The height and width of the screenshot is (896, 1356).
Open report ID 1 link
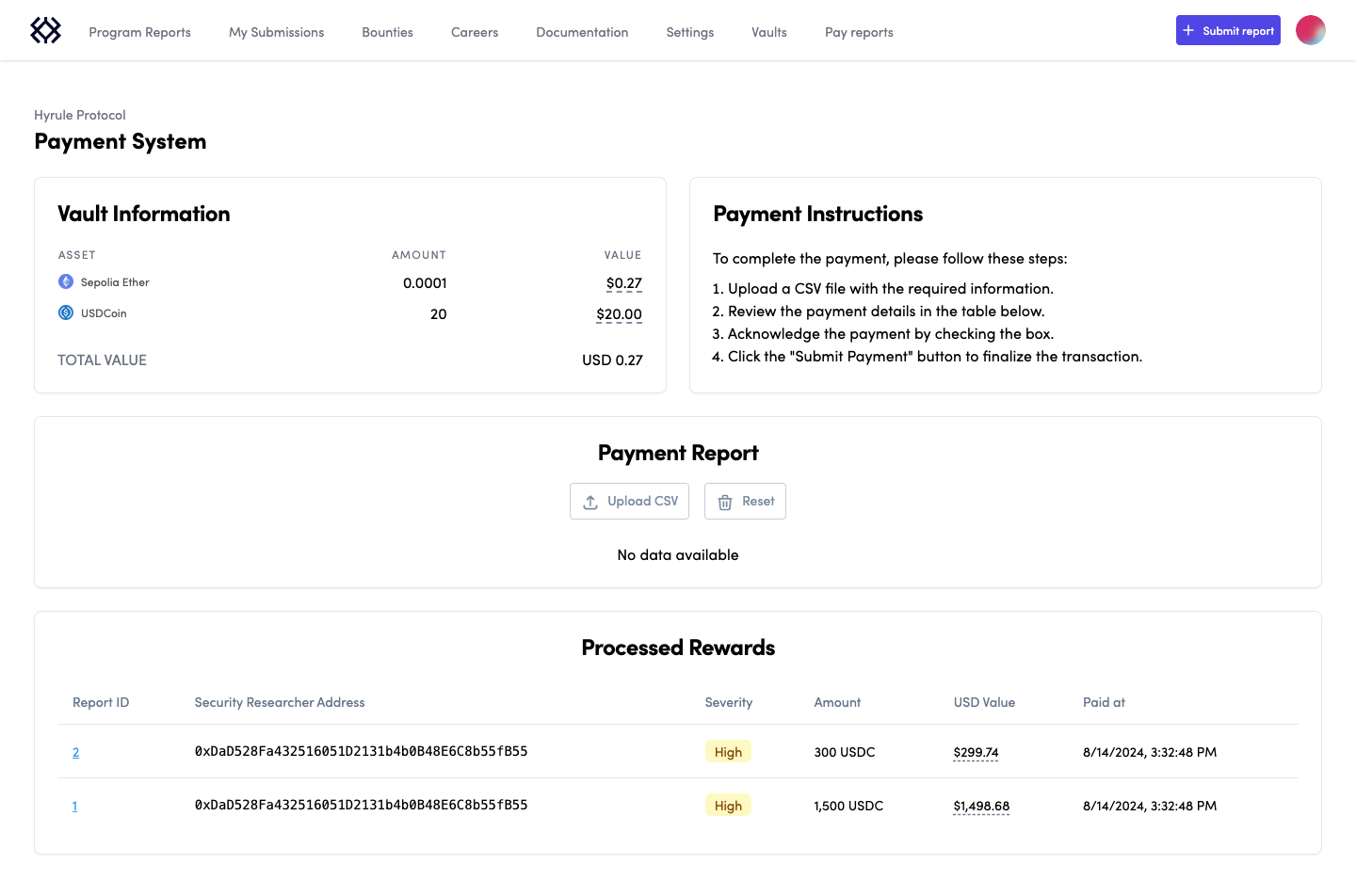pos(74,806)
